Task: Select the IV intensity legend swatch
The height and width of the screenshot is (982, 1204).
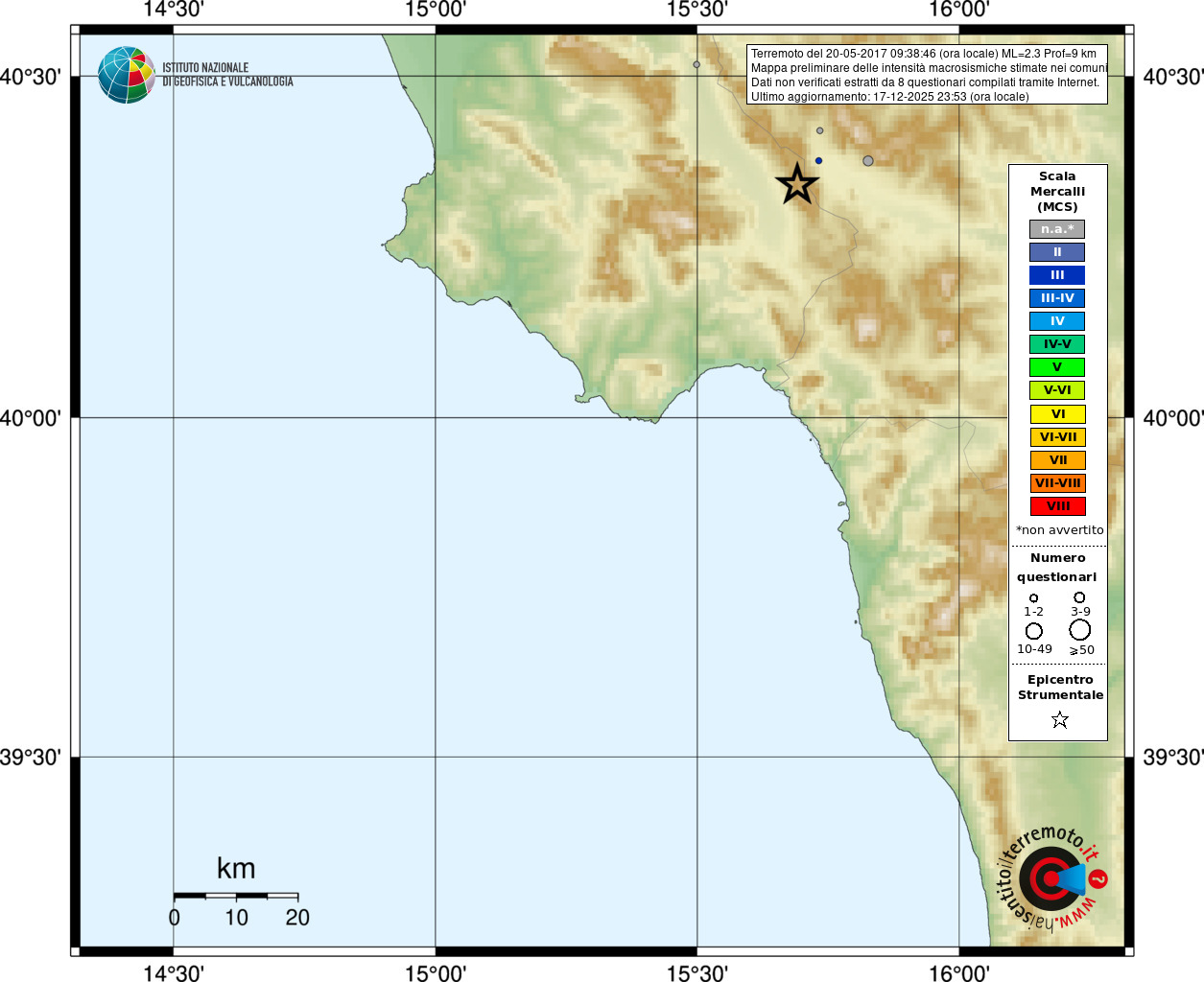Action: tap(1057, 321)
